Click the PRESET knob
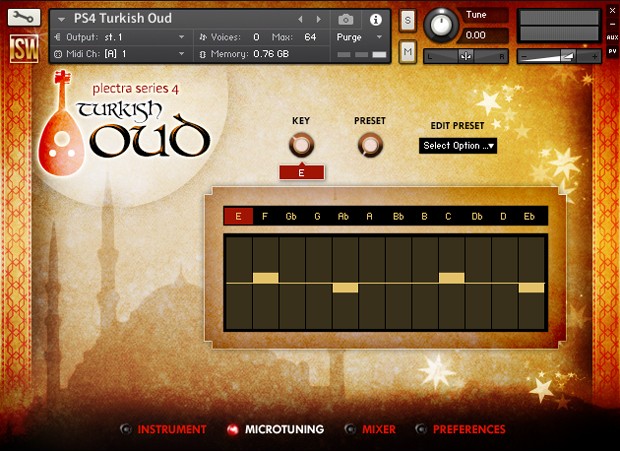This screenshot has height=452, width=620. point(370,145)
